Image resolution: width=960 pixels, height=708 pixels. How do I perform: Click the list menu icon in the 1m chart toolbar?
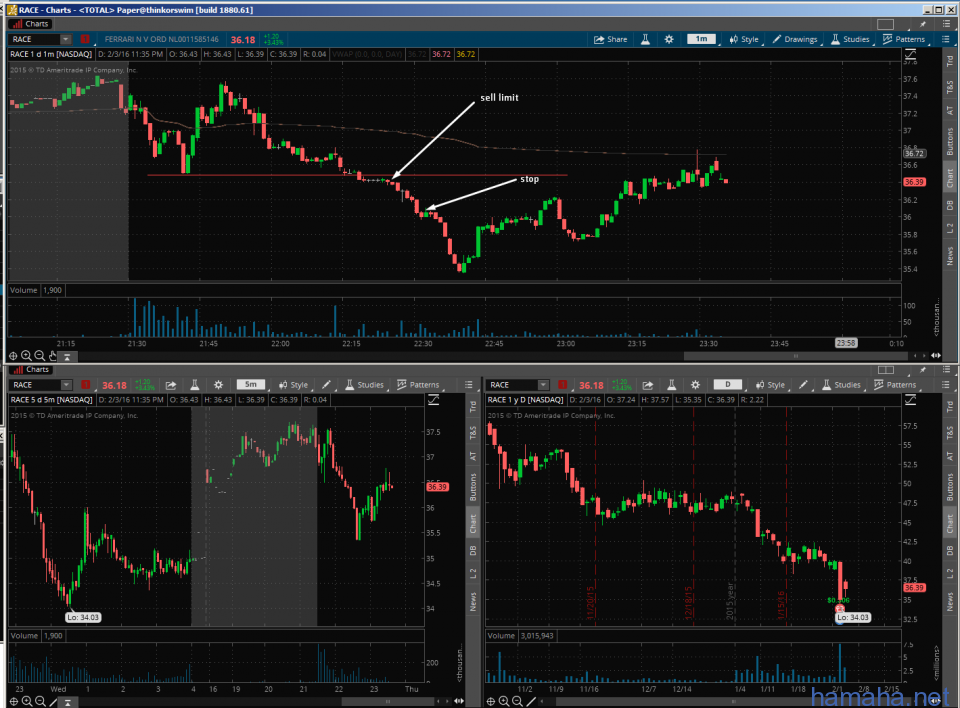946,39
